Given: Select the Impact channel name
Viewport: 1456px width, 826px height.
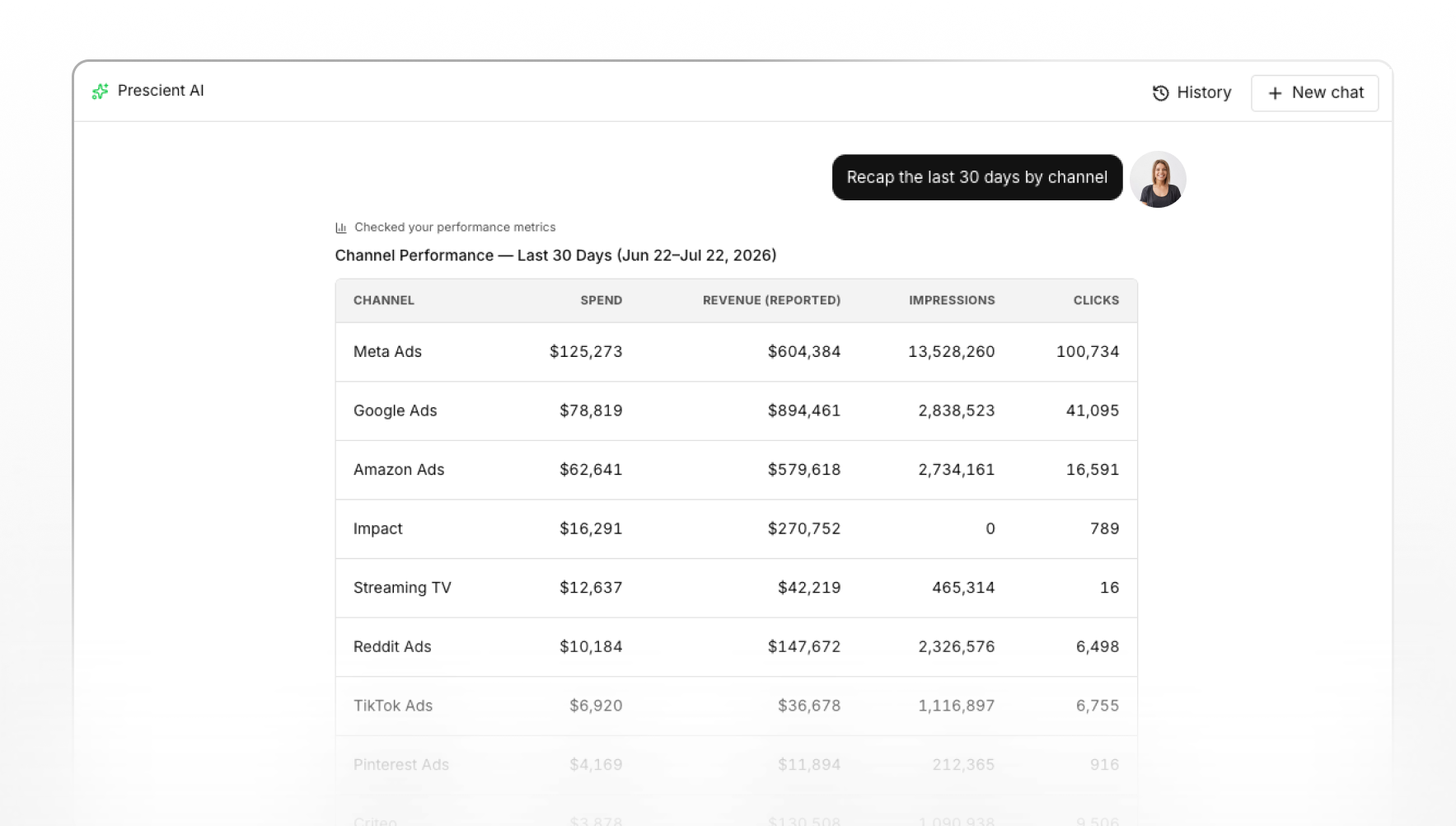Looking at the screenshot, I should click(x=378, y=529).
